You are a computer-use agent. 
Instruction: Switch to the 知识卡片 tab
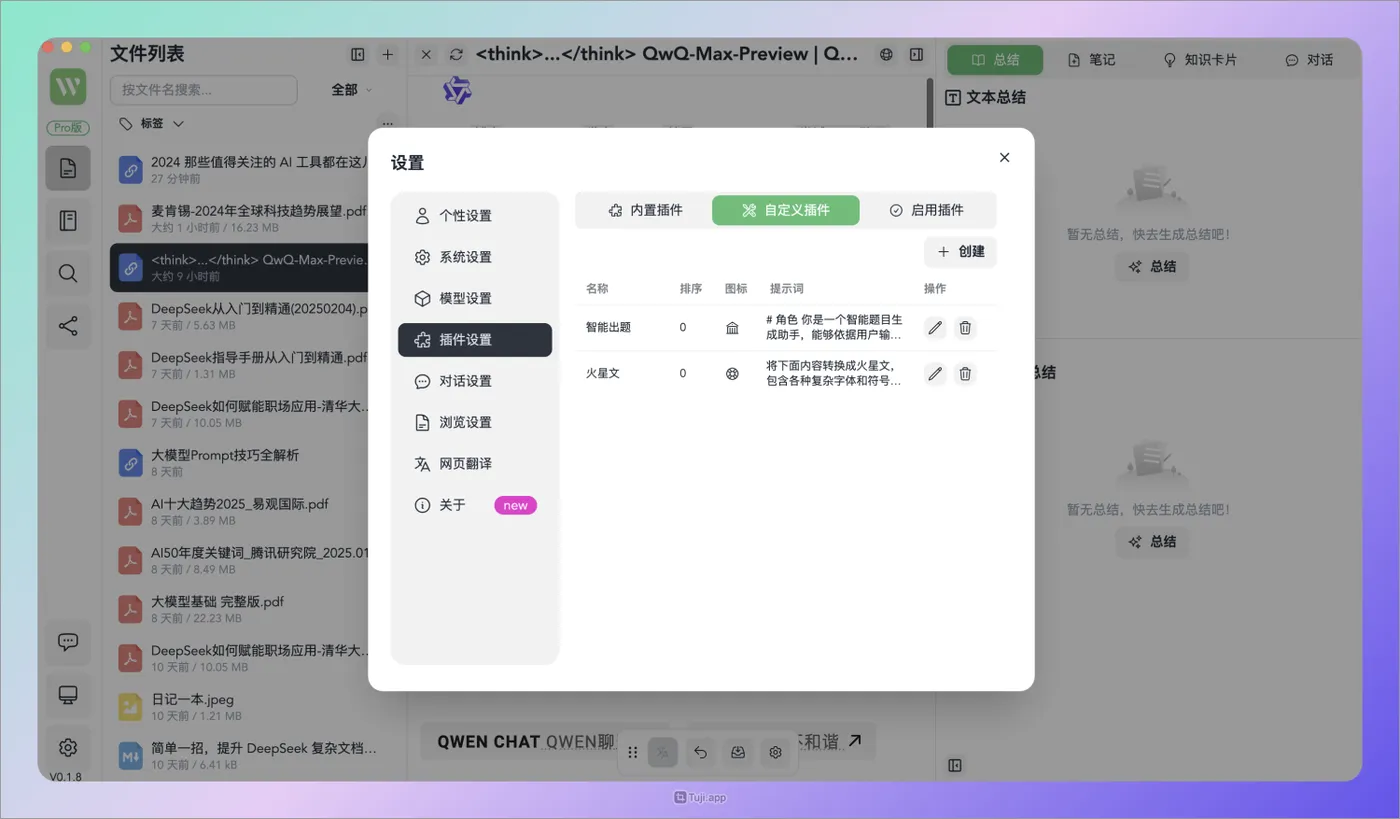1200,60
